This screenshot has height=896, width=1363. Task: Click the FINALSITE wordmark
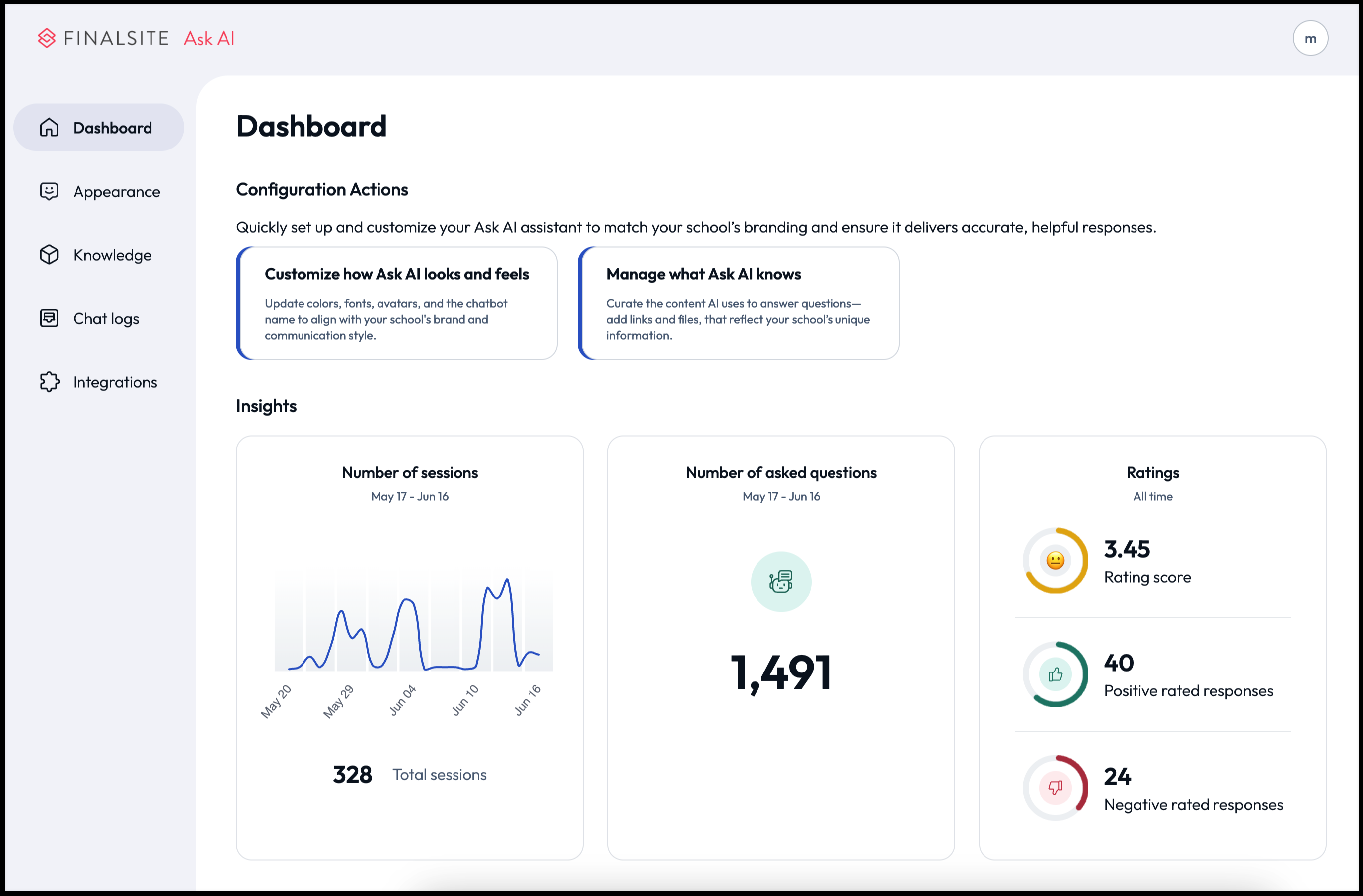(x=116, y=38)
